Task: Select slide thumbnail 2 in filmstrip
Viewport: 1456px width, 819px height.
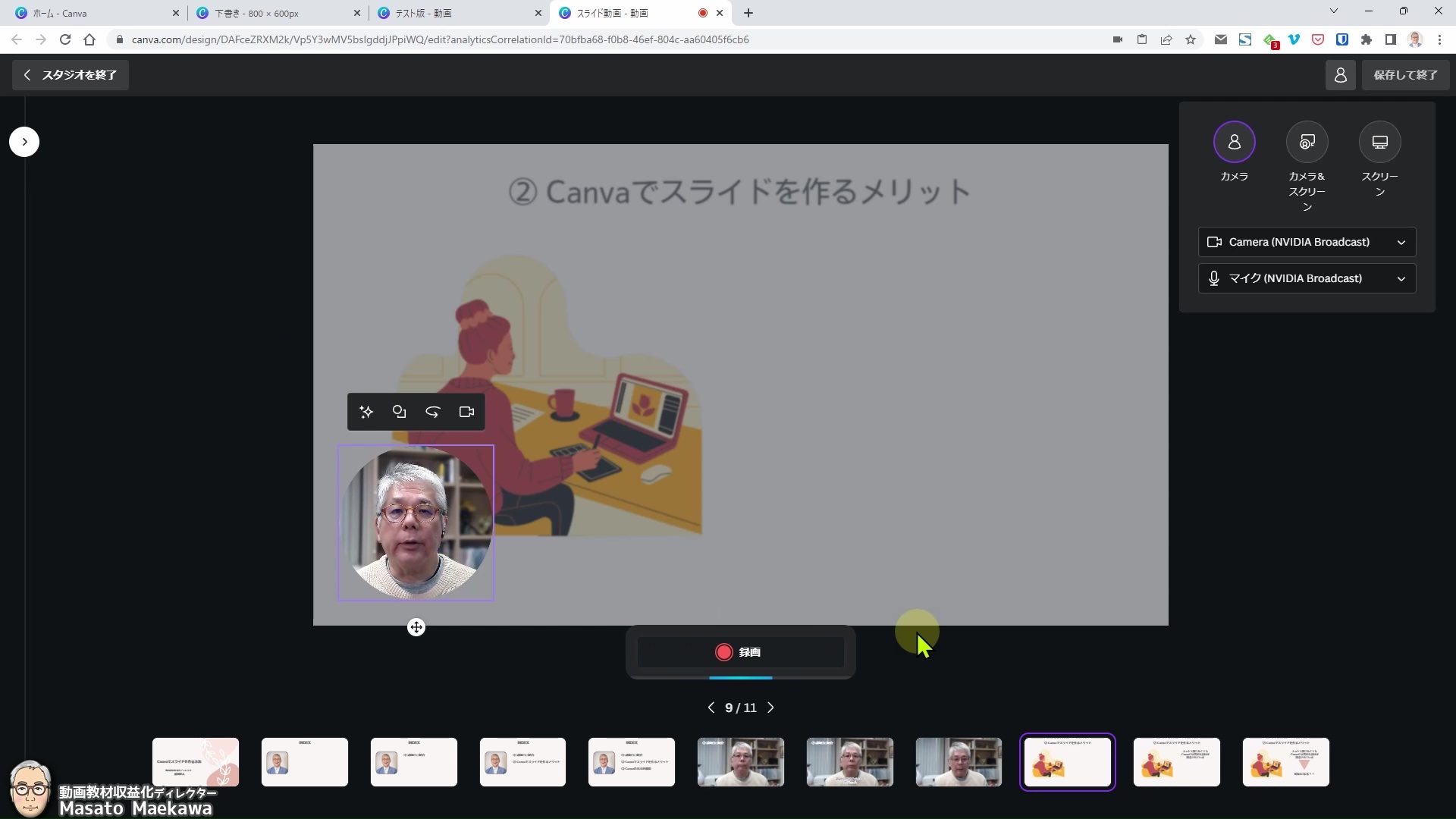Action: tap(305, 762)
